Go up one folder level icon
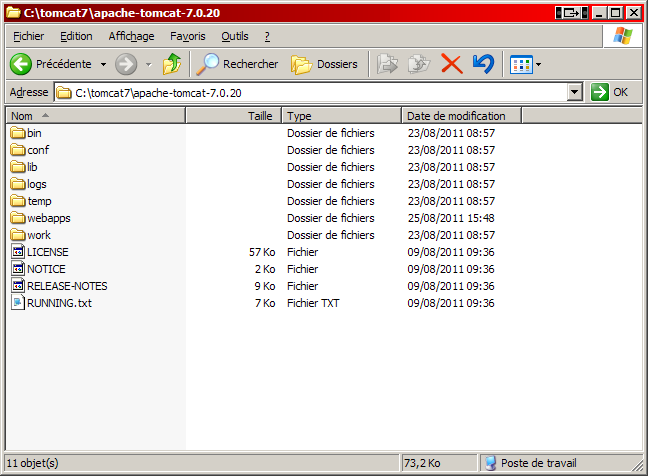 pos(172,64)
